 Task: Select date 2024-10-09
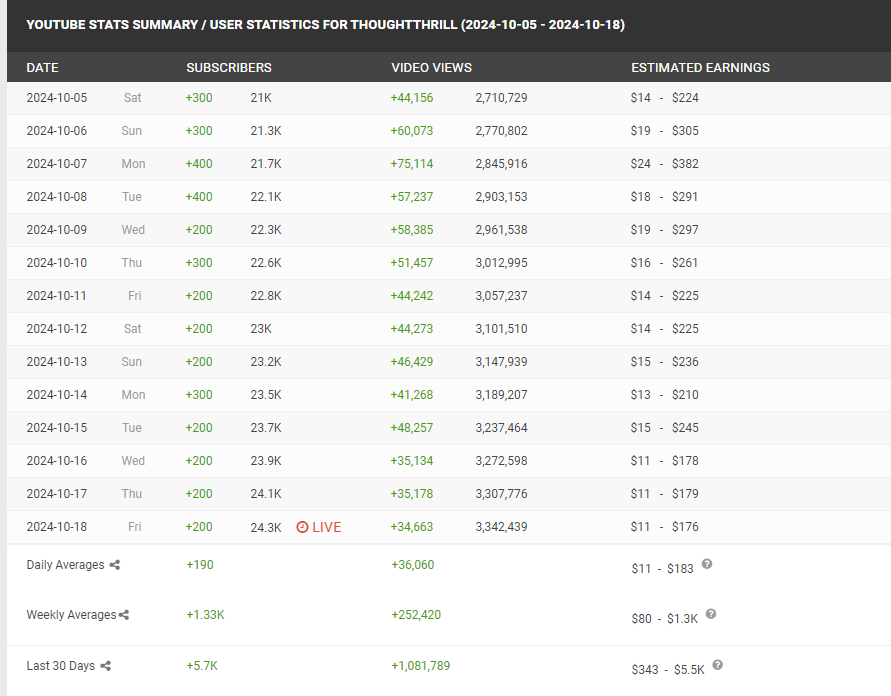(57, 230)
